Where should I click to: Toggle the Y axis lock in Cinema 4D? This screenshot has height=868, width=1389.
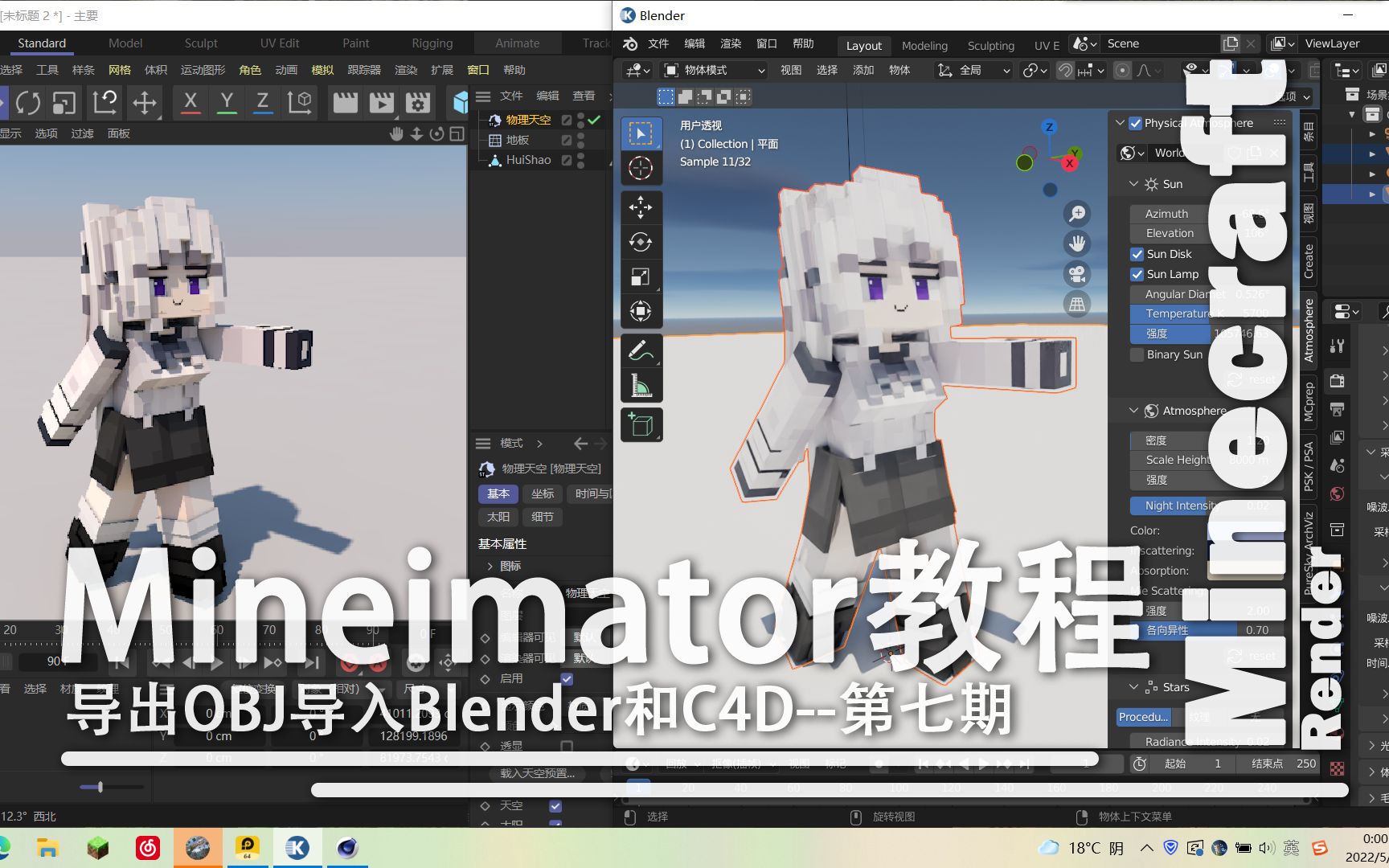(227, 102)
